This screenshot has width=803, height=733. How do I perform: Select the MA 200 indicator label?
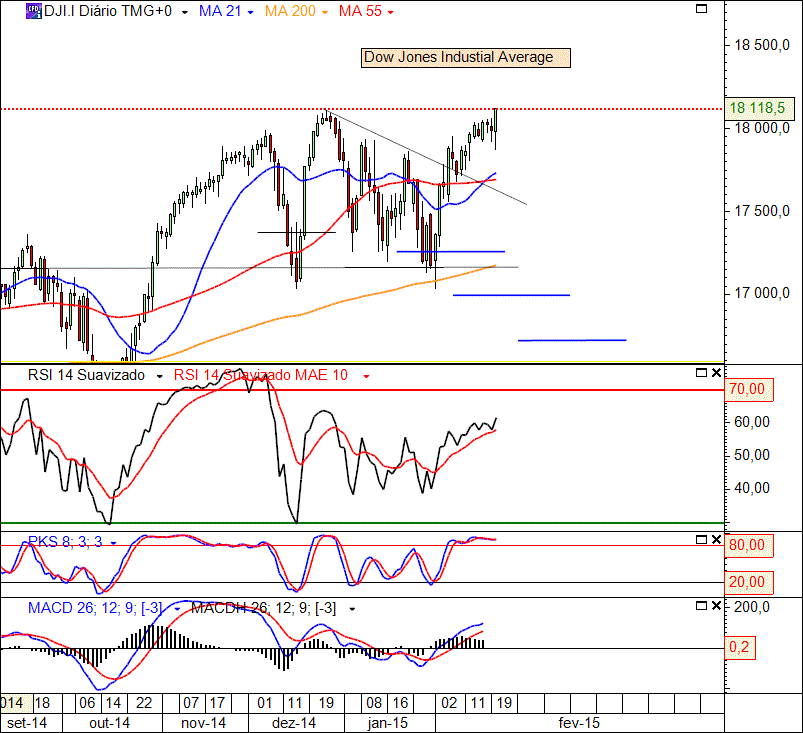(x=290, y=11)
